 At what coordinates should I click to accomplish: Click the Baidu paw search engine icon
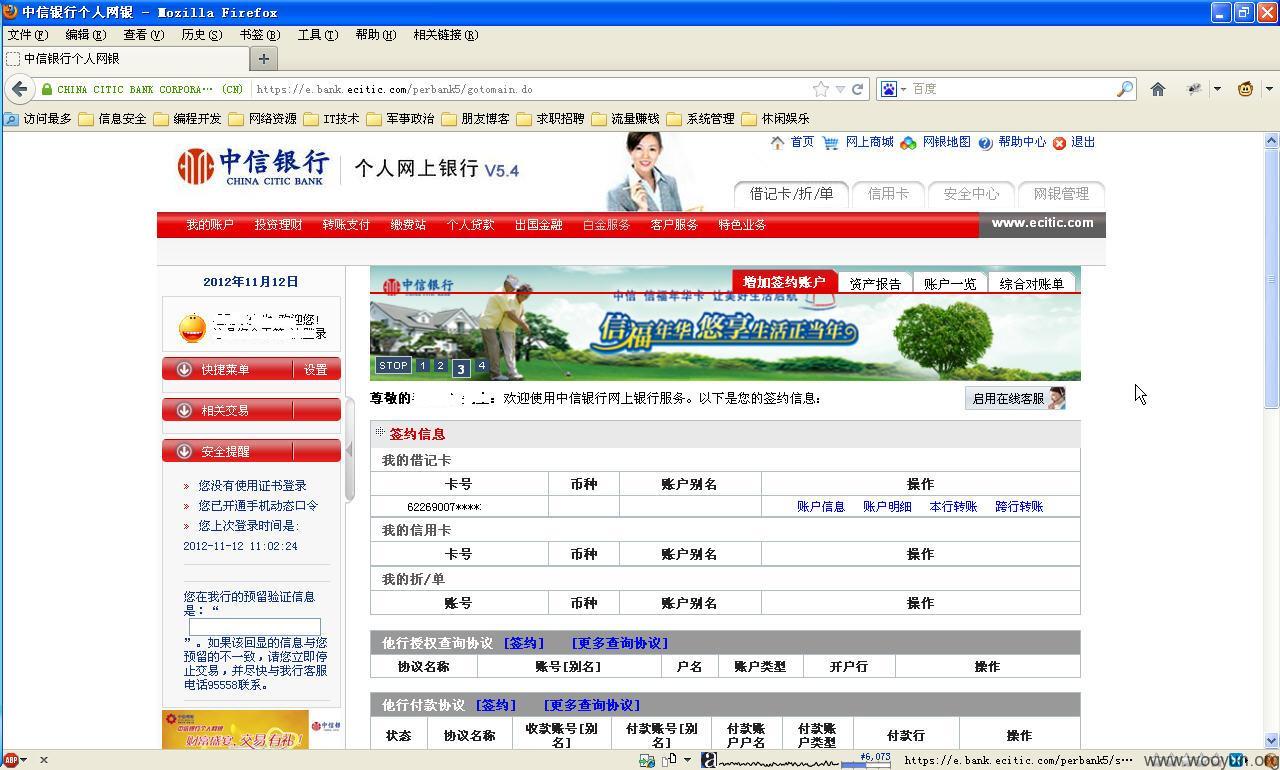click(x=888, y=89)
